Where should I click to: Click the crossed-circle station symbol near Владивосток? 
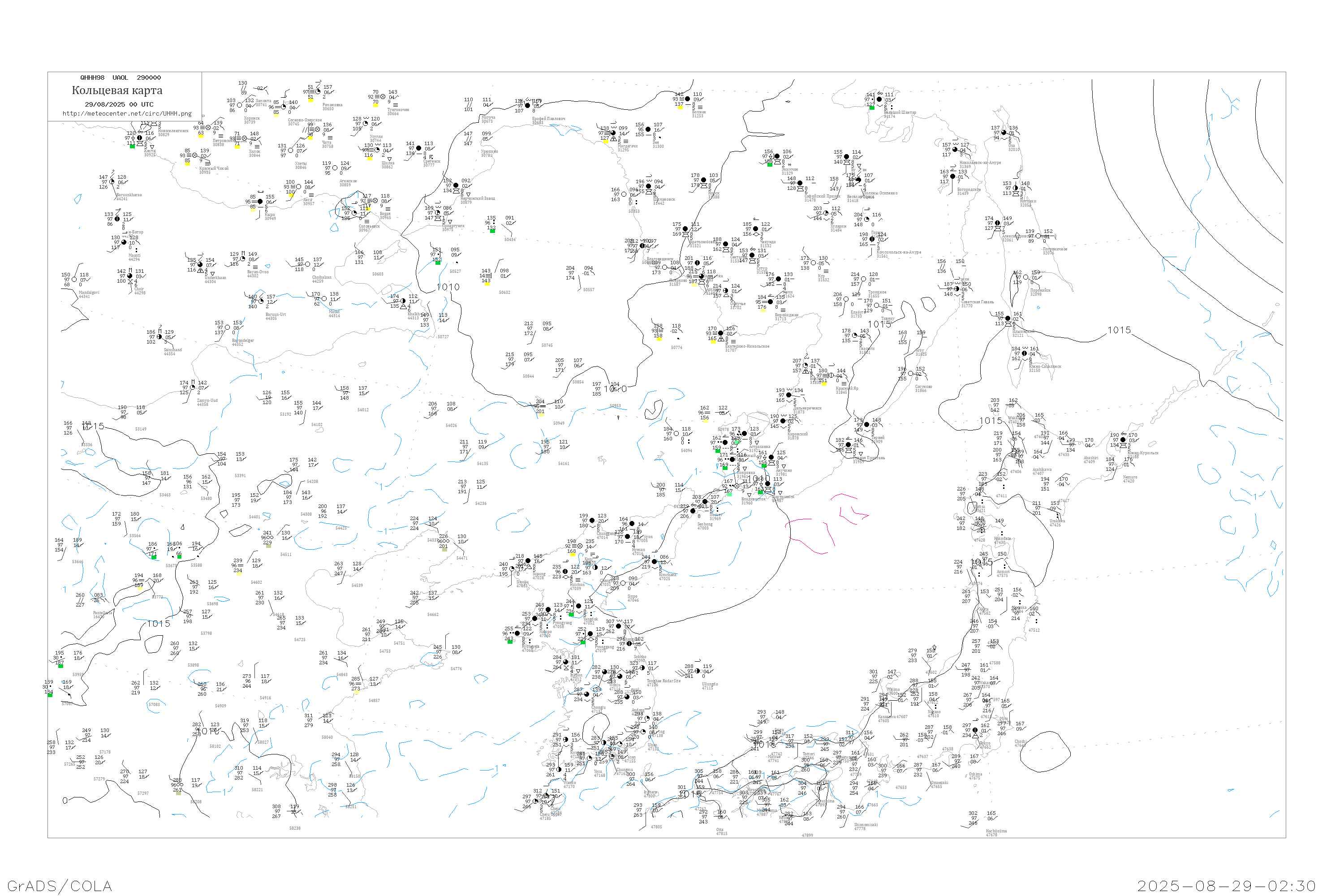coord(737,486)
